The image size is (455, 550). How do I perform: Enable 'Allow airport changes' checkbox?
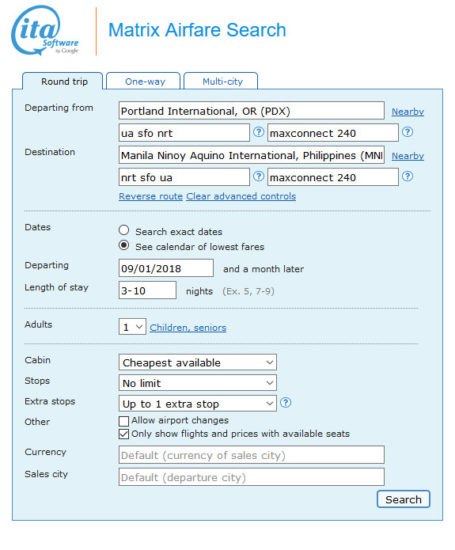point(123,421)
